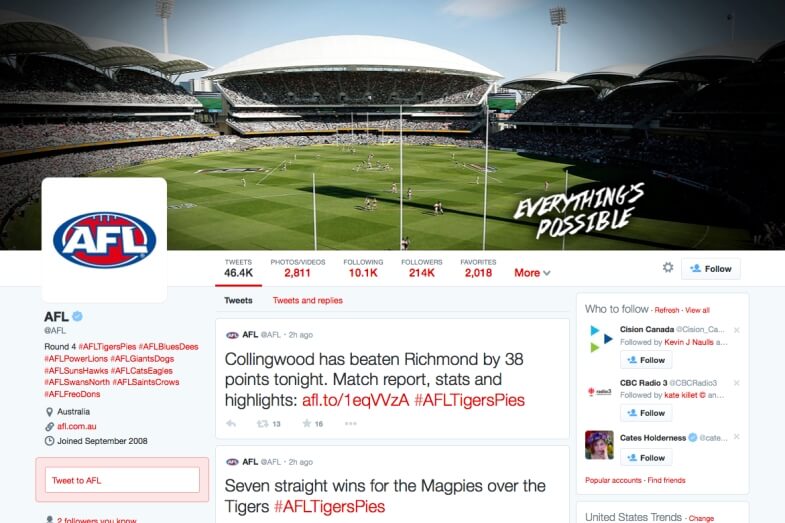Image resolution: width=785 pixels, height=523 pixels.
Task: Expand the More dropdown in profile stats
Action: [x=532, y=273]
